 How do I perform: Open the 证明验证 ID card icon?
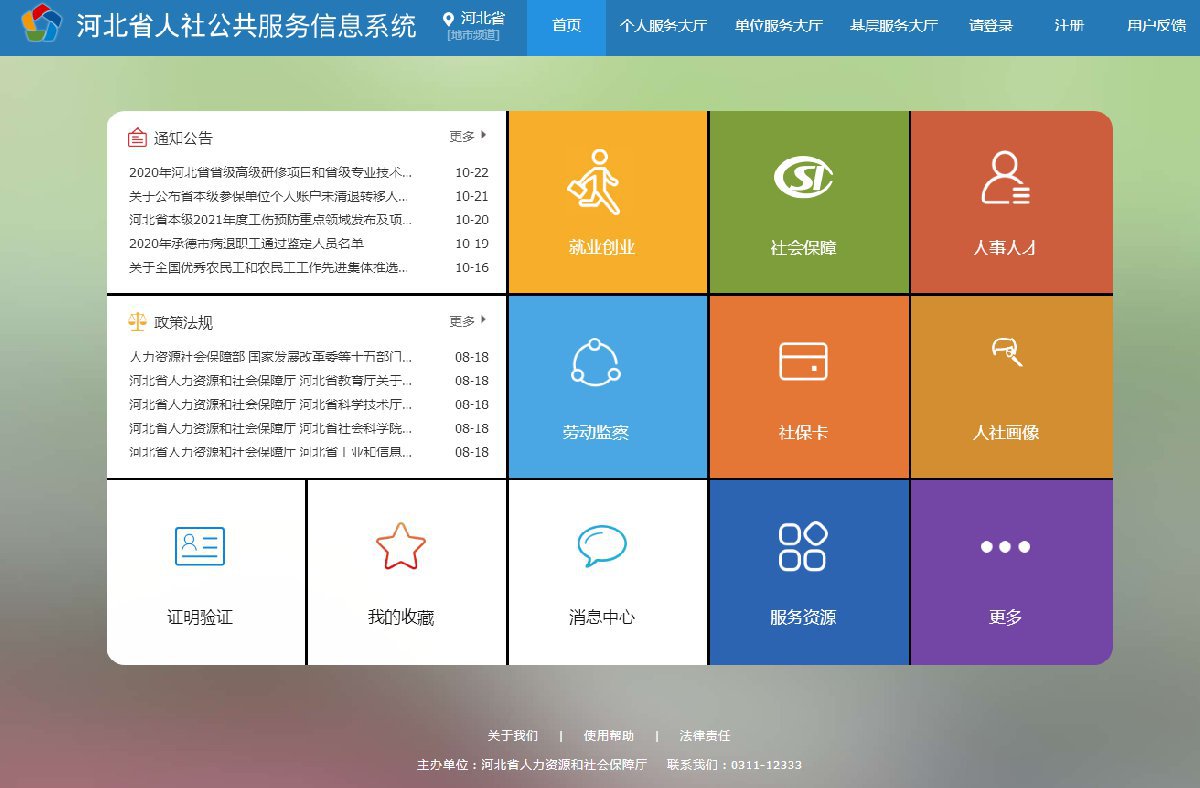(200, 546)
